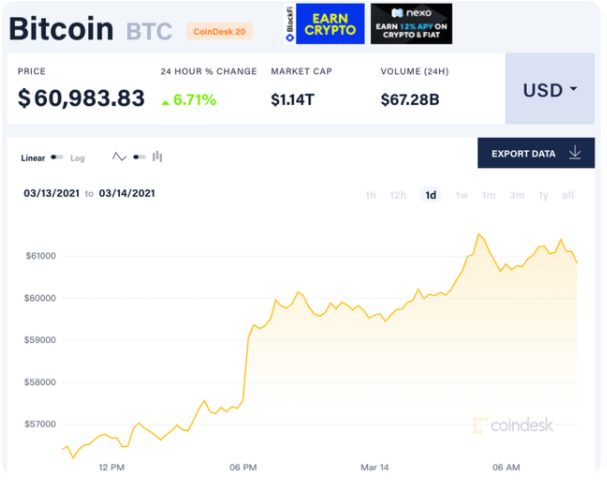
Task: Open the CoinDesk 20 badge link
Action: [x=219, y=31]
